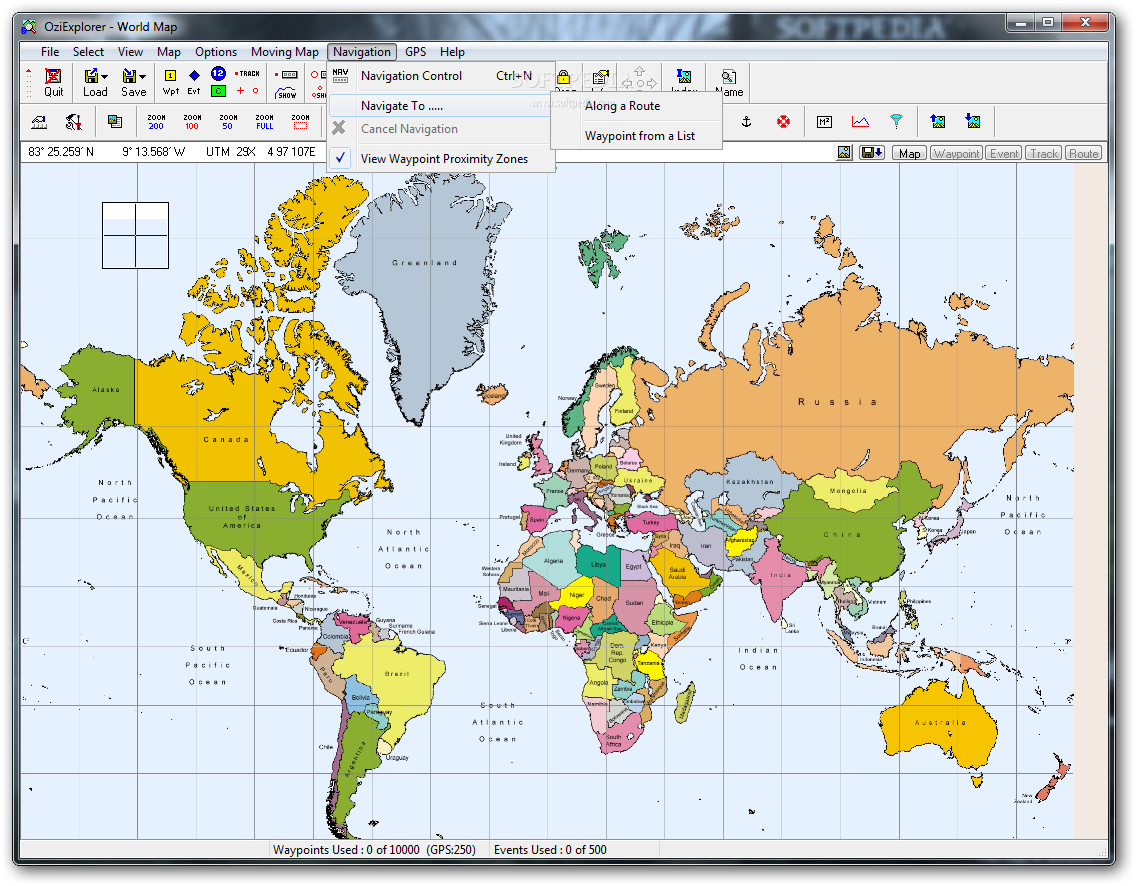Set zoom to 50 percent
Image resolution: width=1136 pixels, height=886 pixels.
[x=228, y=122]
